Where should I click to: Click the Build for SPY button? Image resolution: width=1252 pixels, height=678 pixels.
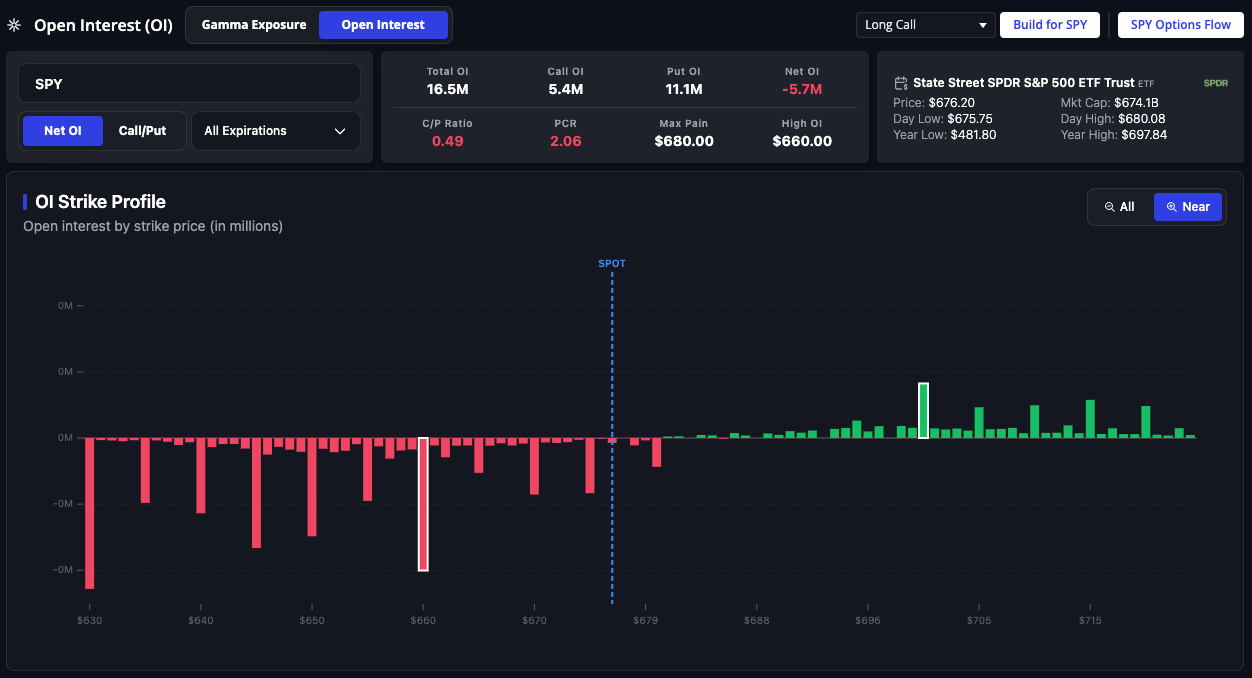1049,24
